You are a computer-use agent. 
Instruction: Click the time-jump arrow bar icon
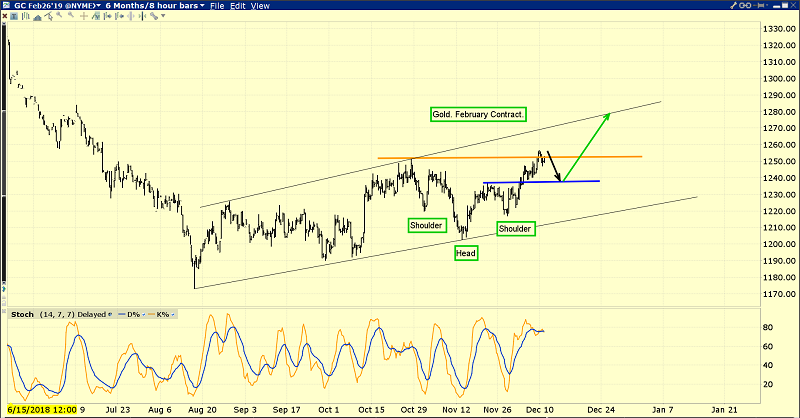click(x=142, y=16)
